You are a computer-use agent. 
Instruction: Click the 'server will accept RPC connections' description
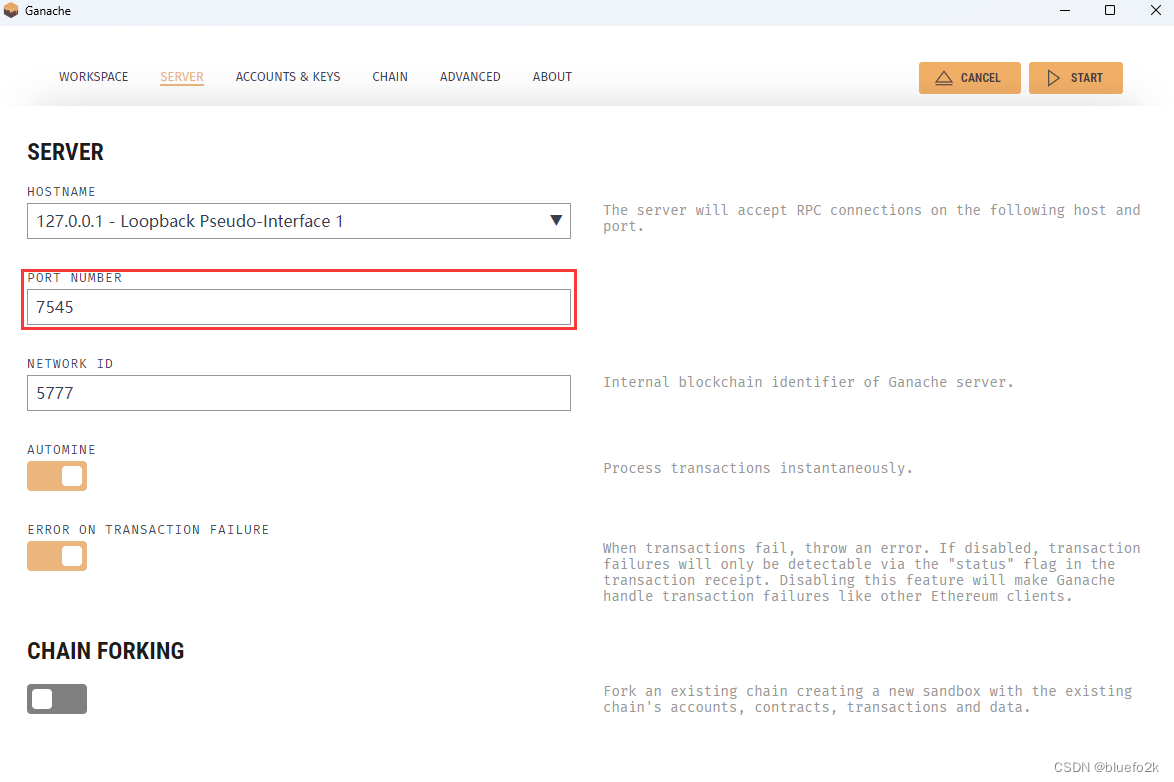pos(872,218)
